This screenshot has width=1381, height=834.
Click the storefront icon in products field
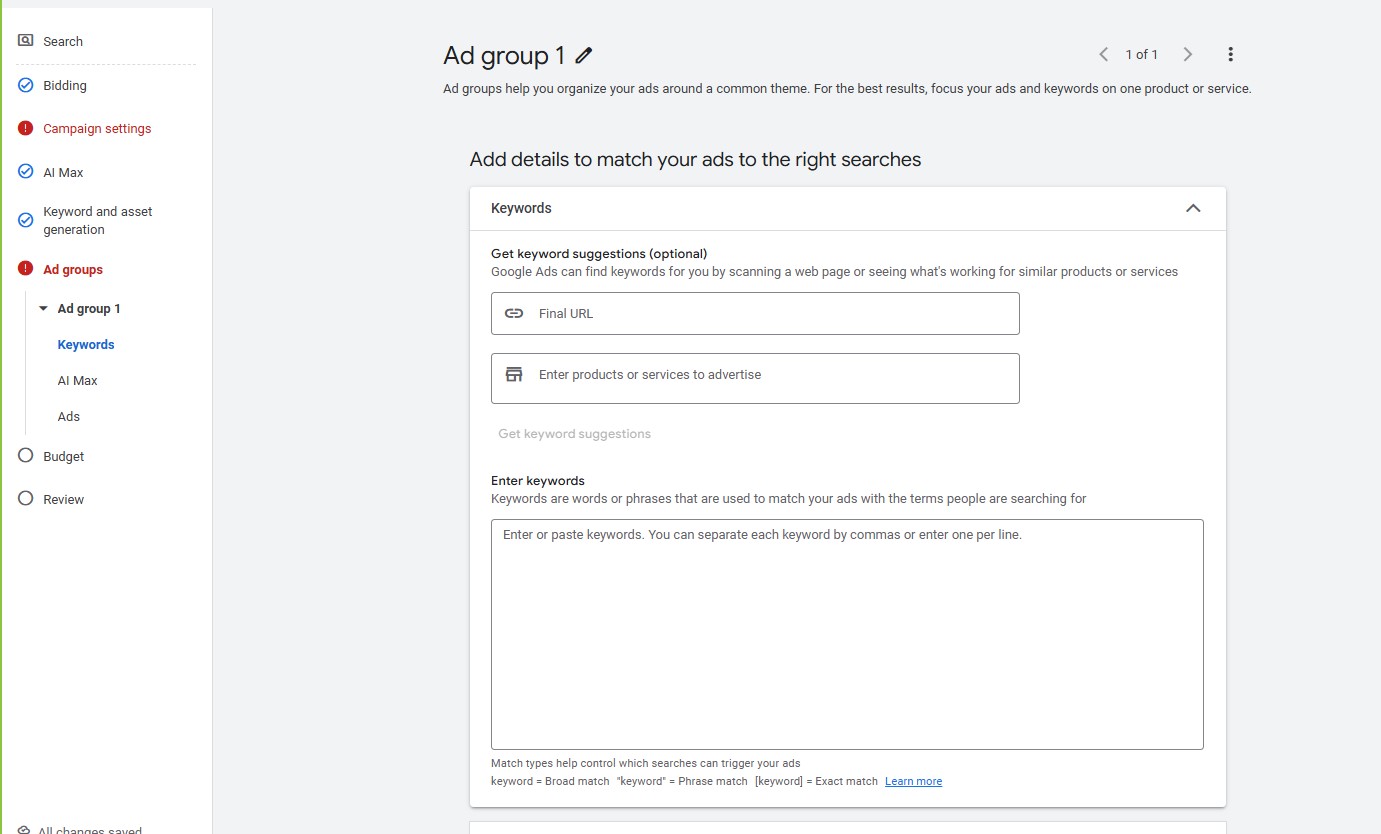pos(514,375)
